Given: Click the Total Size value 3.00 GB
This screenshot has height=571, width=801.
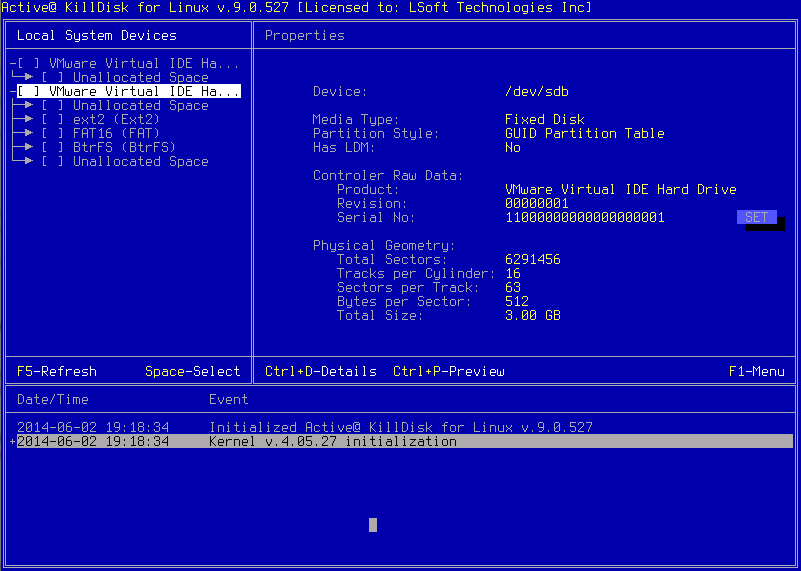Looking at the screenshot, I should (x=533, y=315).
